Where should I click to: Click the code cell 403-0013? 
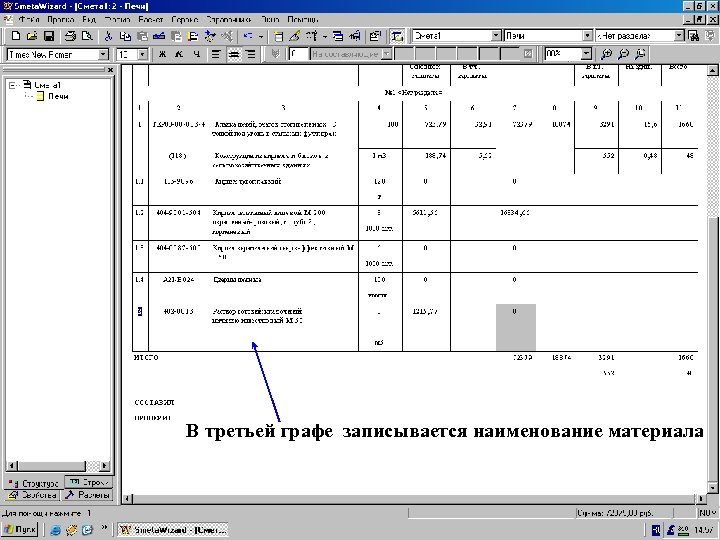coord(178,311)
